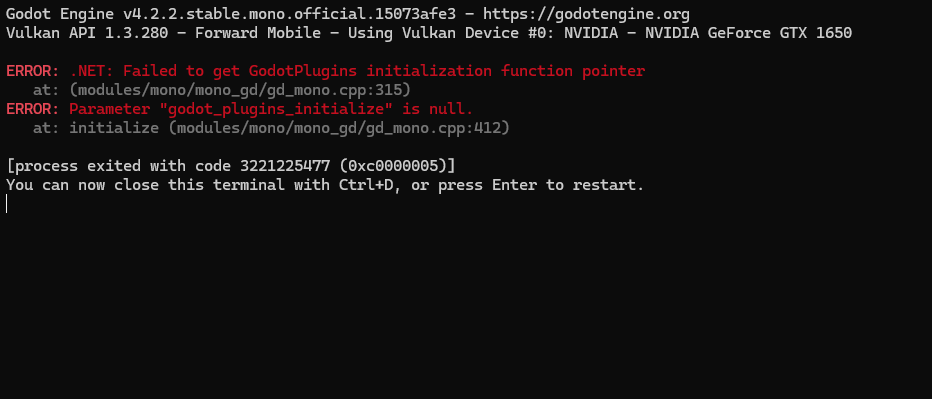This screenshot has height=399, width=932.
Task: Click the gd_mono.cpp:315 source path
Action: [240, 90]
